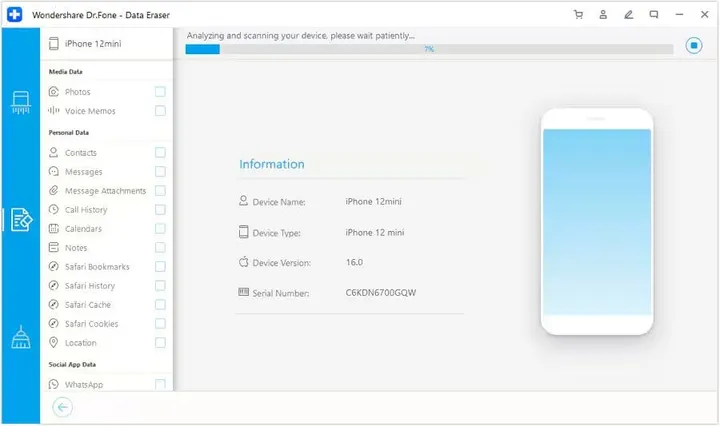Click the Safari Cookies compass icon
This screenshot has height=426, width=720.
tap(54, 324)
